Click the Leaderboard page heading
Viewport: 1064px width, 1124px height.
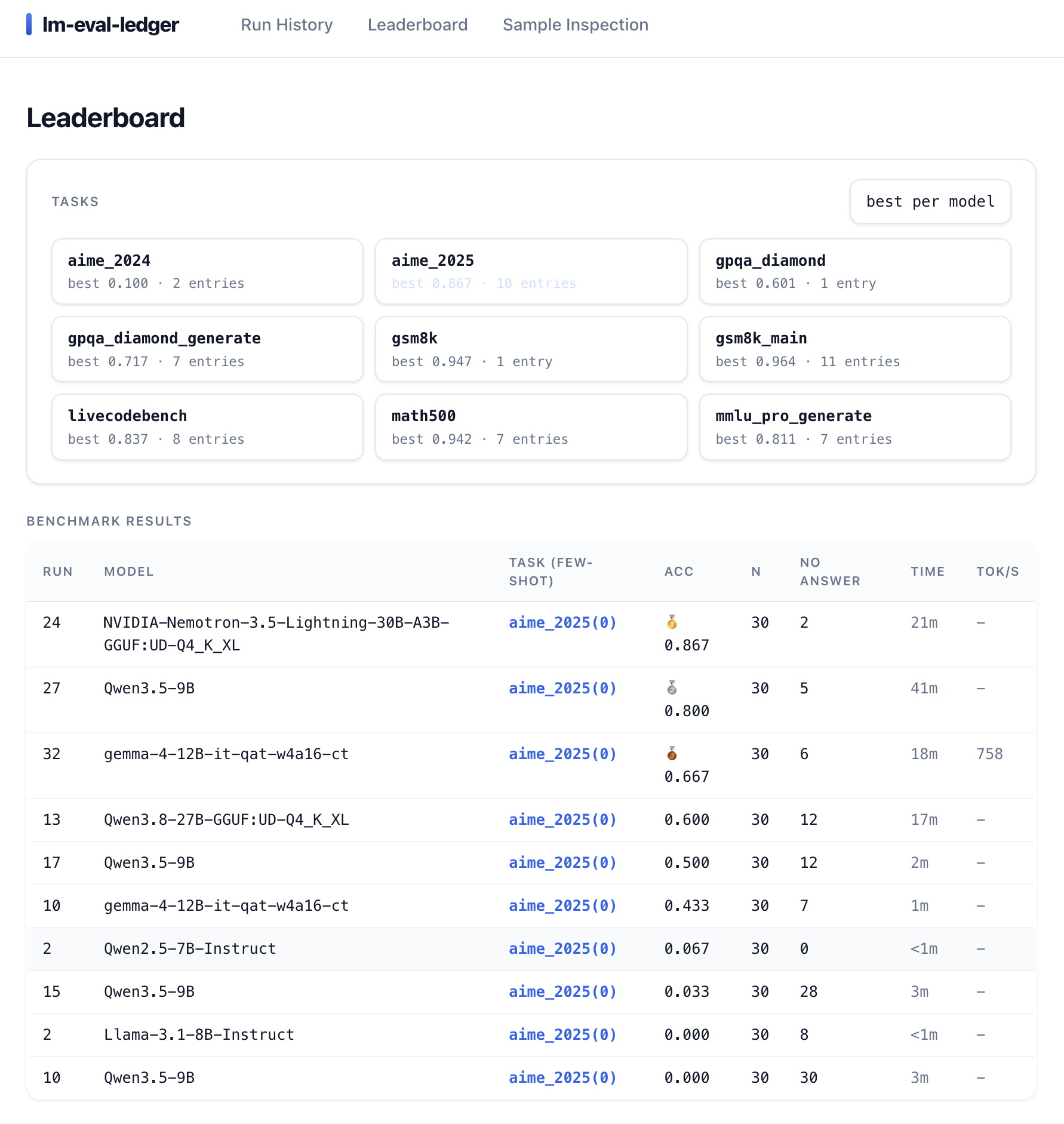pos(106,118)
